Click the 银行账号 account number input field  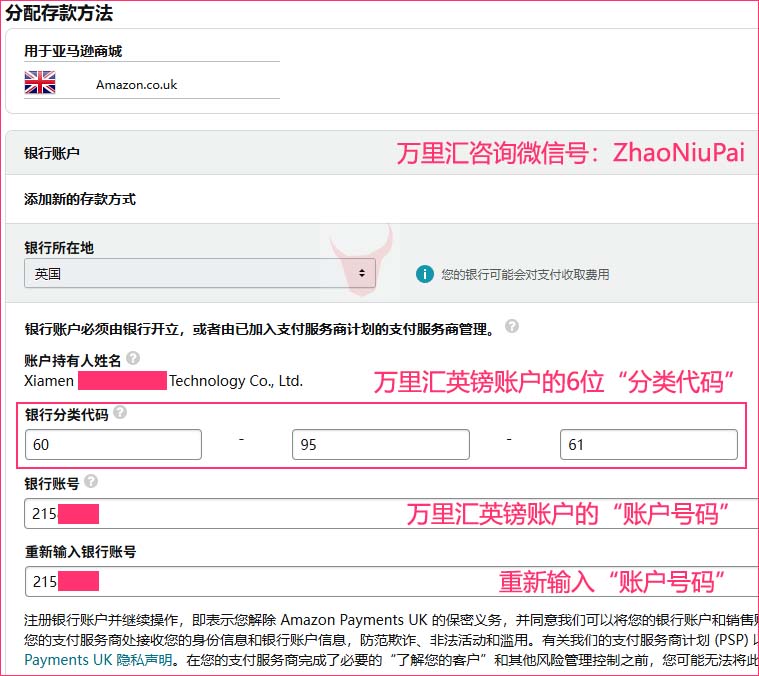(391, 513)
